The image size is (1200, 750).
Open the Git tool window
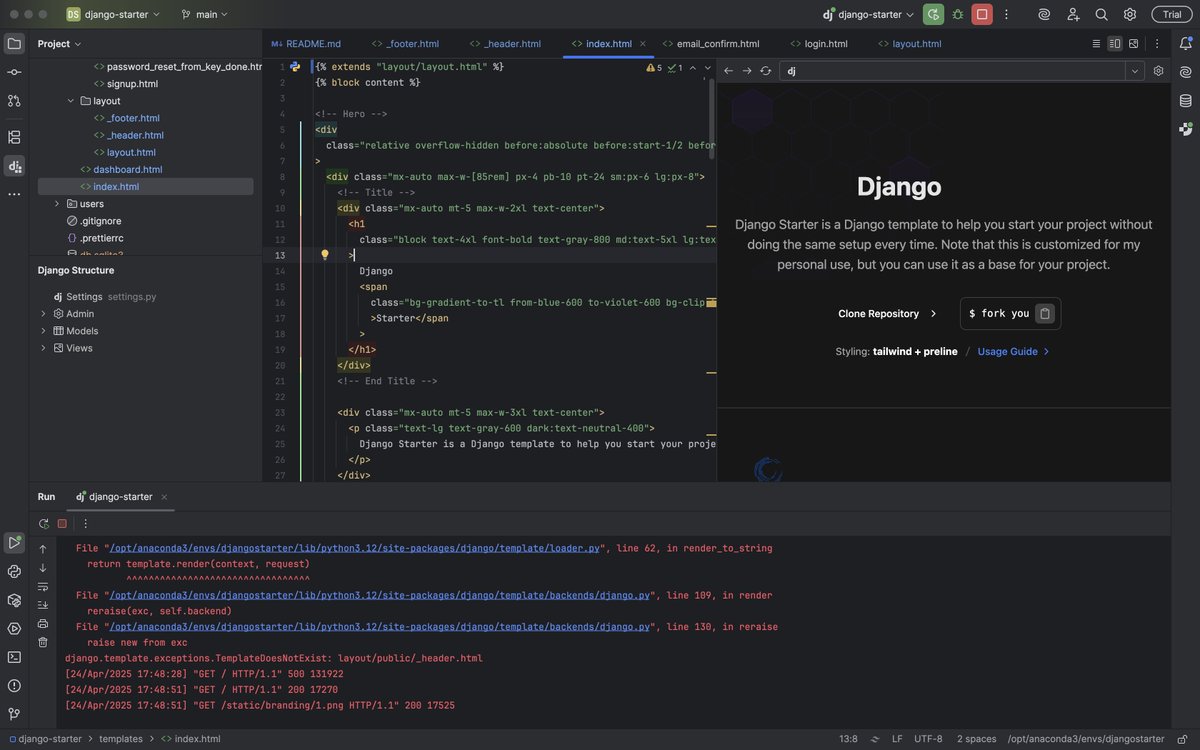[x=14, y=714]
